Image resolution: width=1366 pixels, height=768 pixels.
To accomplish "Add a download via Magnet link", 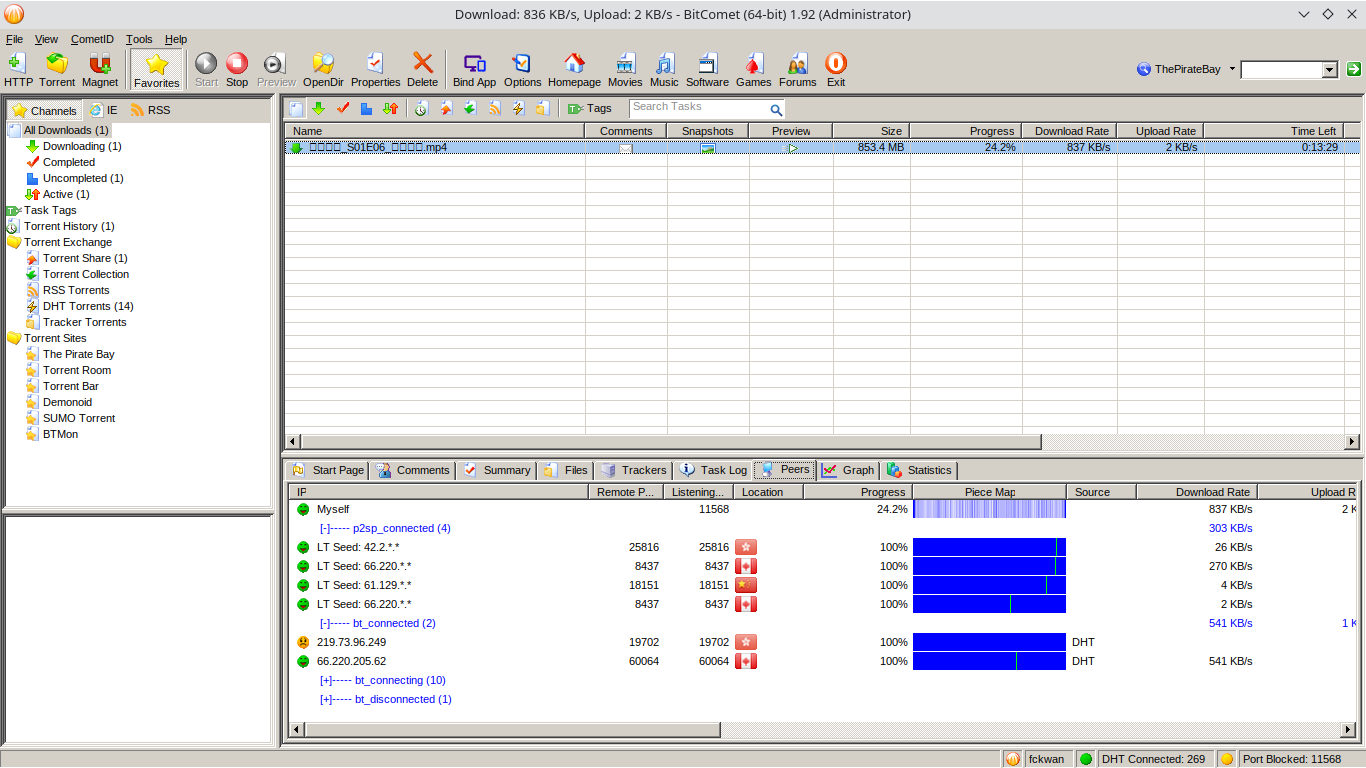I will (100, 69).
